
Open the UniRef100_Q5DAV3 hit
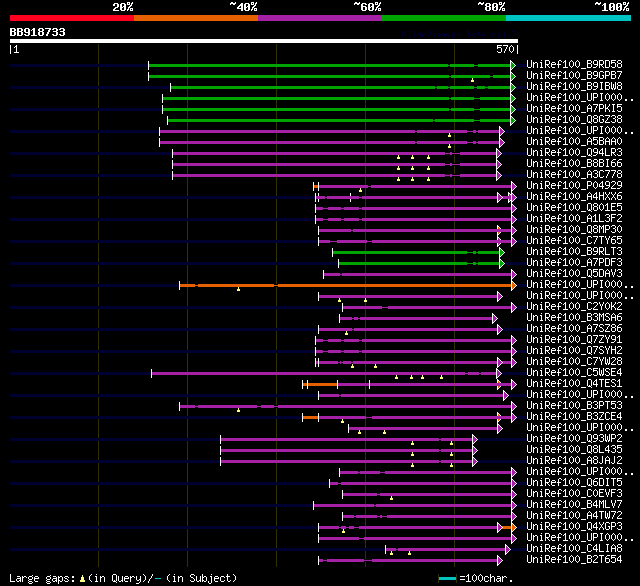click(x=574, y=274)
